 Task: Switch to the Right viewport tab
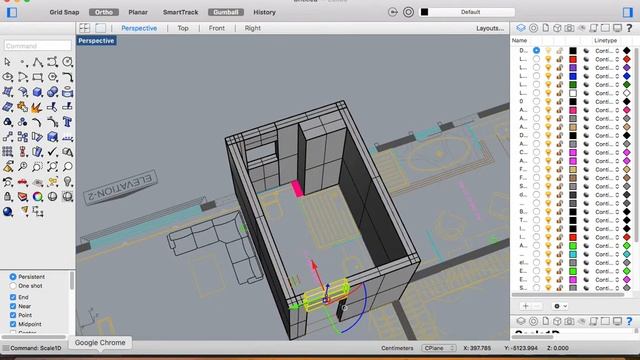coord(253,28)
